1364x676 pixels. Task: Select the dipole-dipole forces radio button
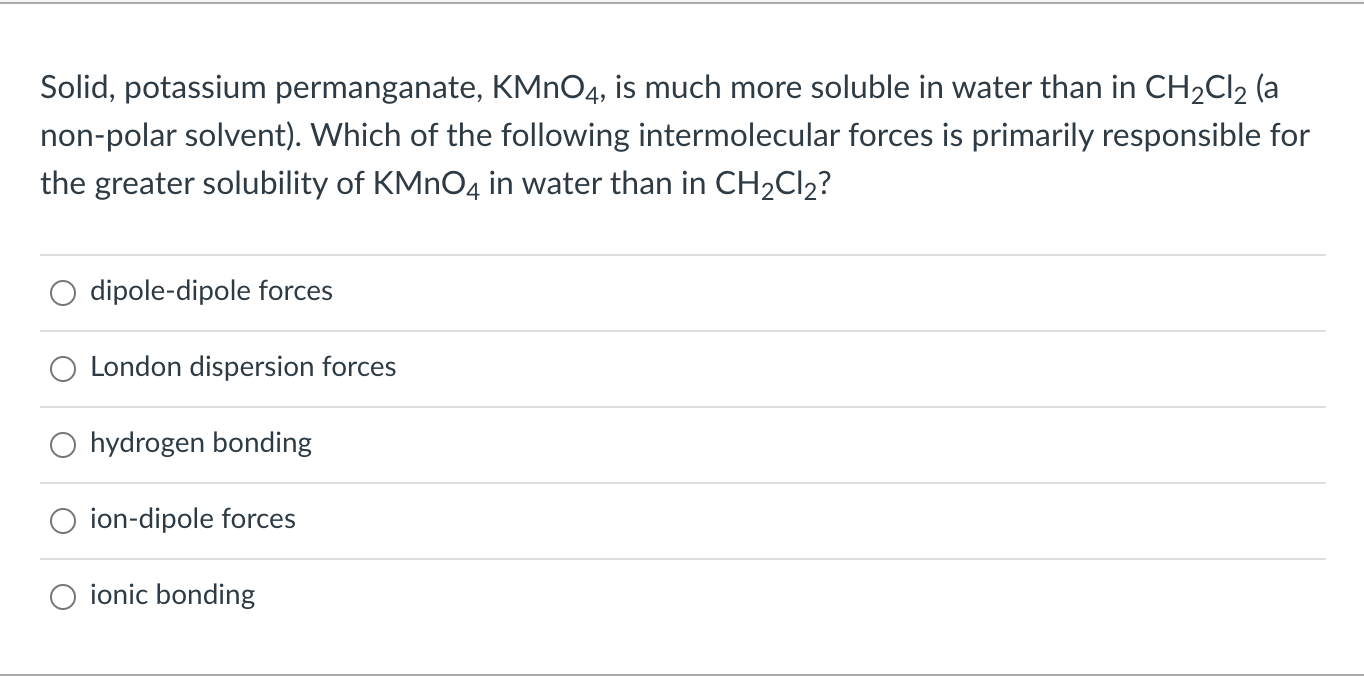[63, 292]
